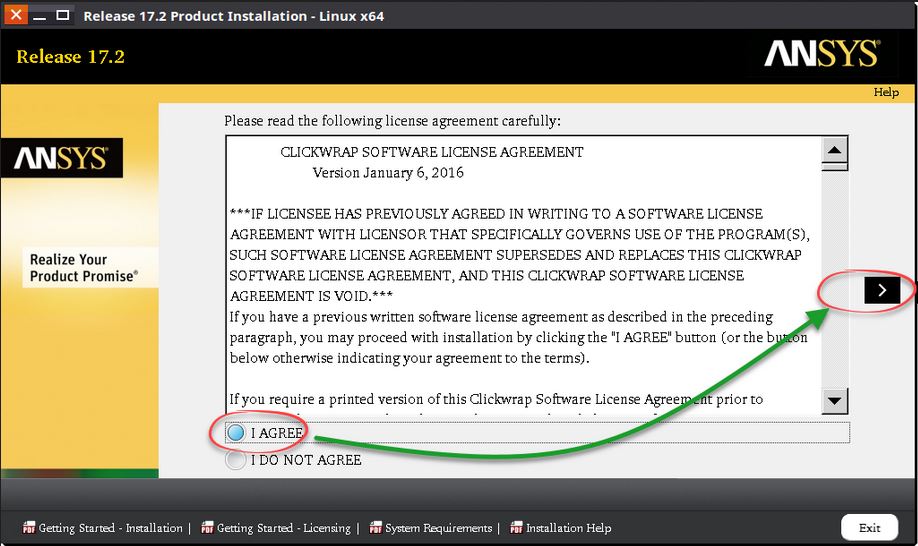Open Installation Help PDF link
Screen dimensions: 918x546
coord(568,528)
